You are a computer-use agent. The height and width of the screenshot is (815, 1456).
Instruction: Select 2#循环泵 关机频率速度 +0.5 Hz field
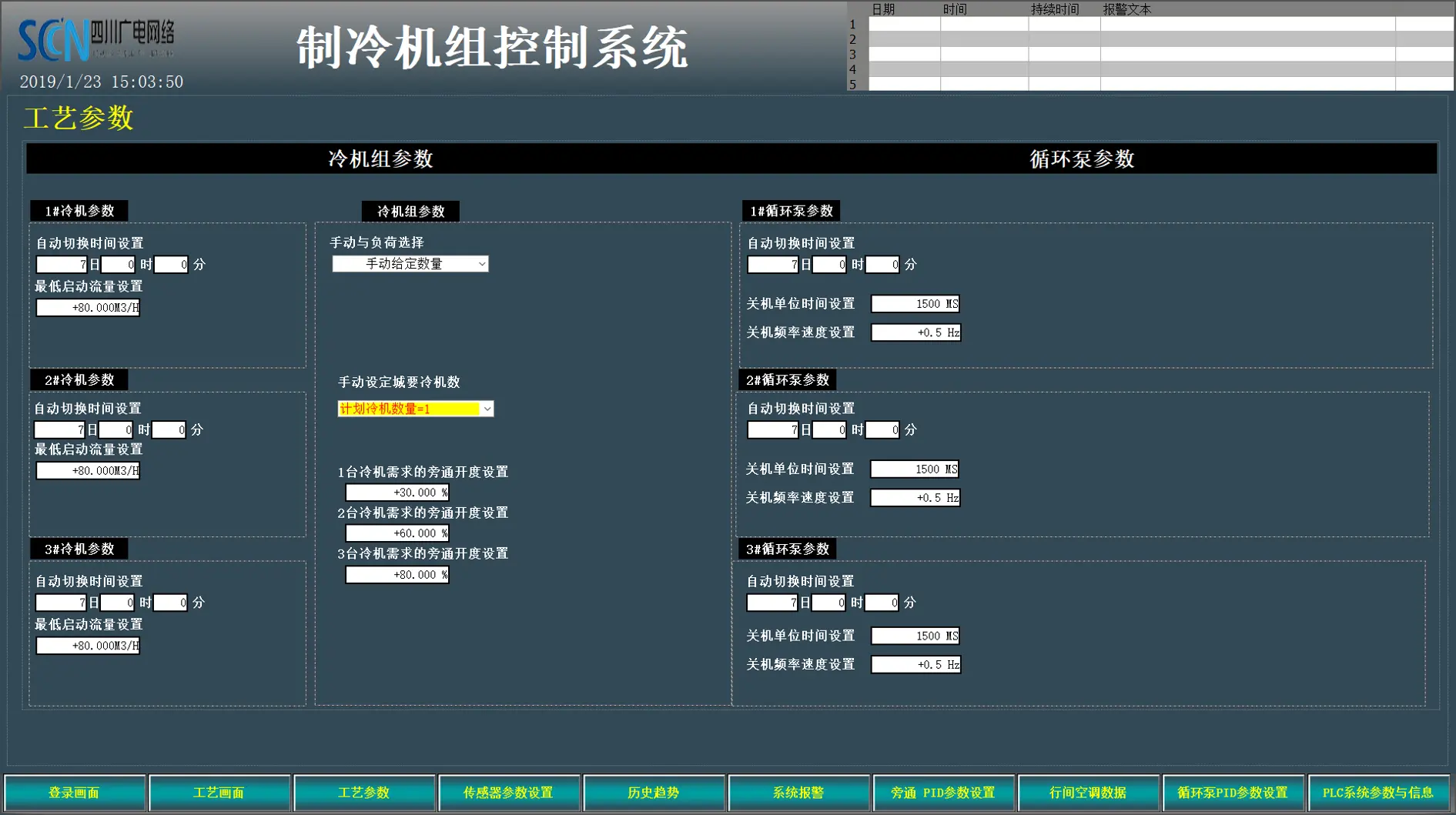pos(915,498)
